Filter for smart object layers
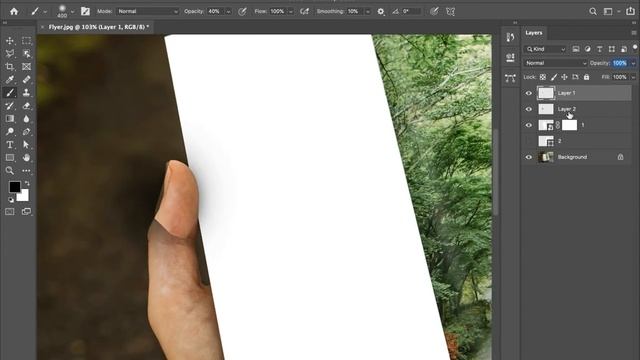 point(623,49)
